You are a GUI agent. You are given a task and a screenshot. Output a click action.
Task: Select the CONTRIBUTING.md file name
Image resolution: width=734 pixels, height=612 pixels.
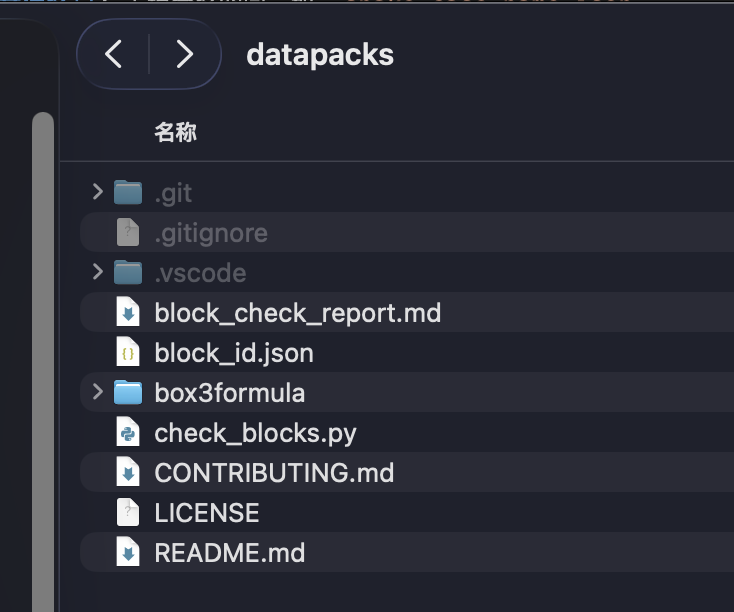[274, 473]
